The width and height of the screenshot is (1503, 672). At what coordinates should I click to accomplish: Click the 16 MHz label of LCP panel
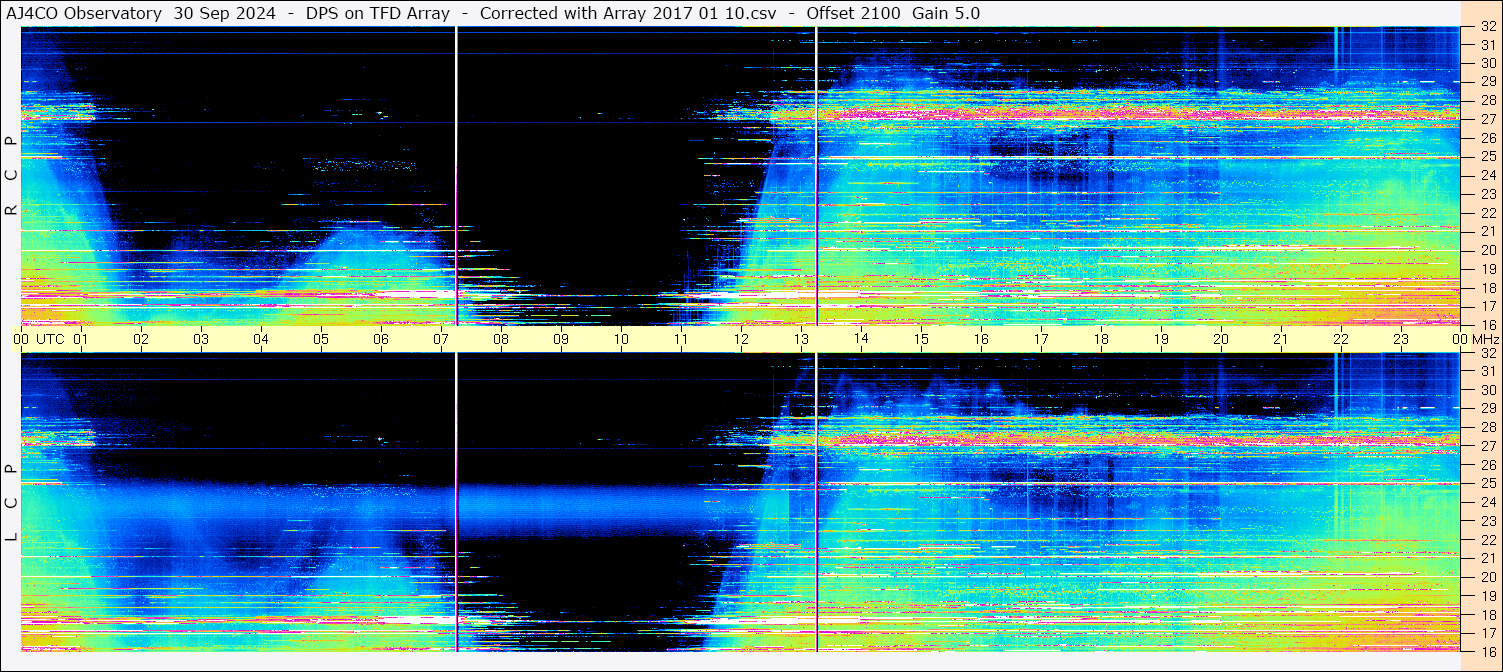tap(1487, 651)
